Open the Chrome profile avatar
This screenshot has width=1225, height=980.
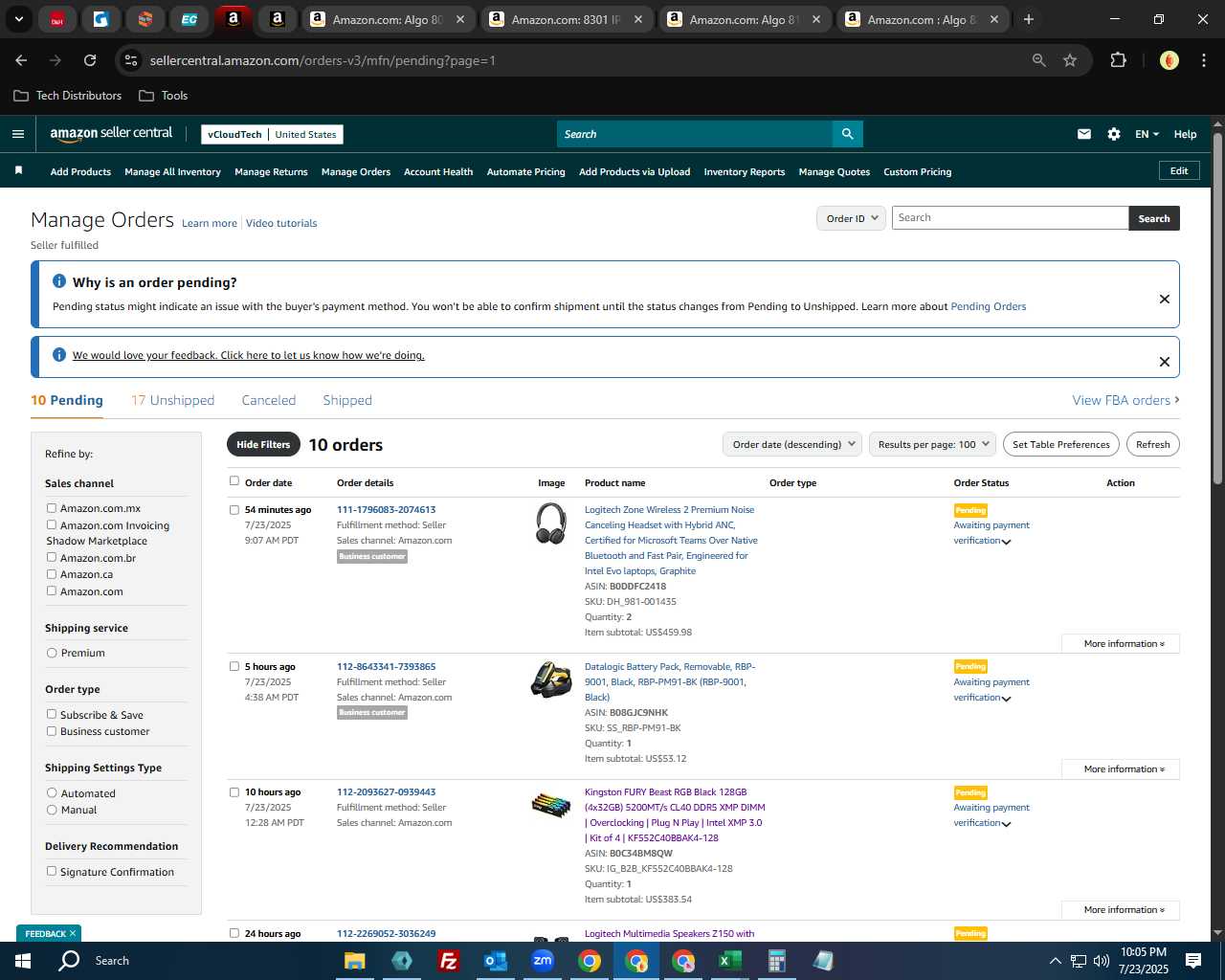(1169, 60)
